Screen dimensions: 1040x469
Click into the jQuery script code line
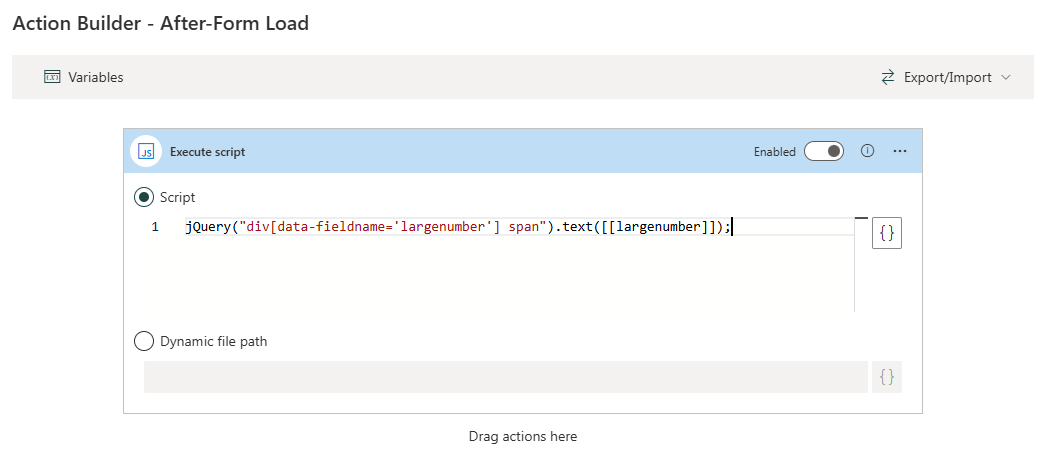[x=458, y=227]
